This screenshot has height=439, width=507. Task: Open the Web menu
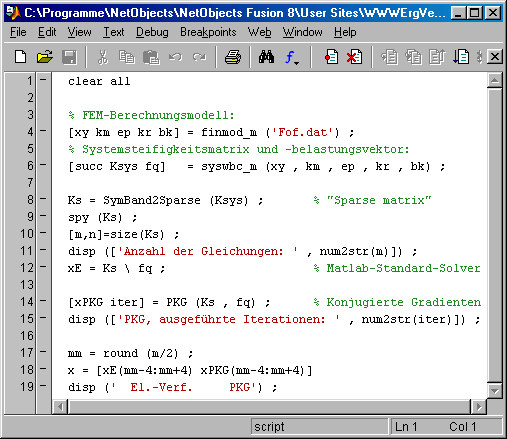(259, 32)
